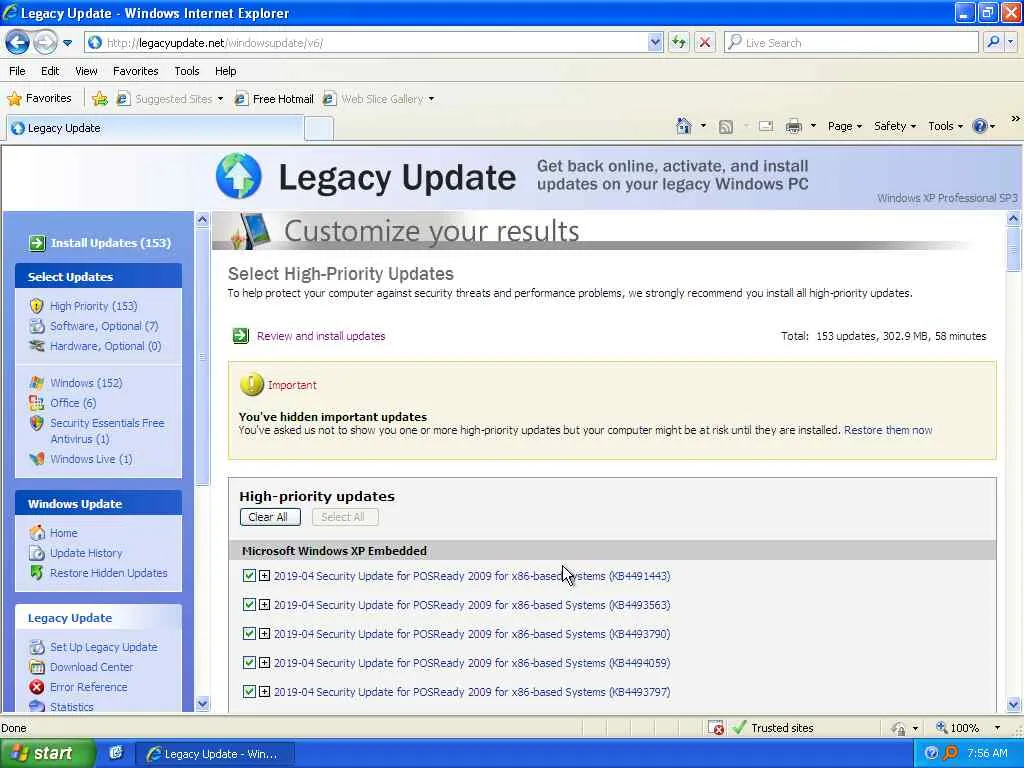This screenshot has height=768, width=1024.
Task: Uncheck the KB4493563 update checkbox
Action: pos(249,605)
